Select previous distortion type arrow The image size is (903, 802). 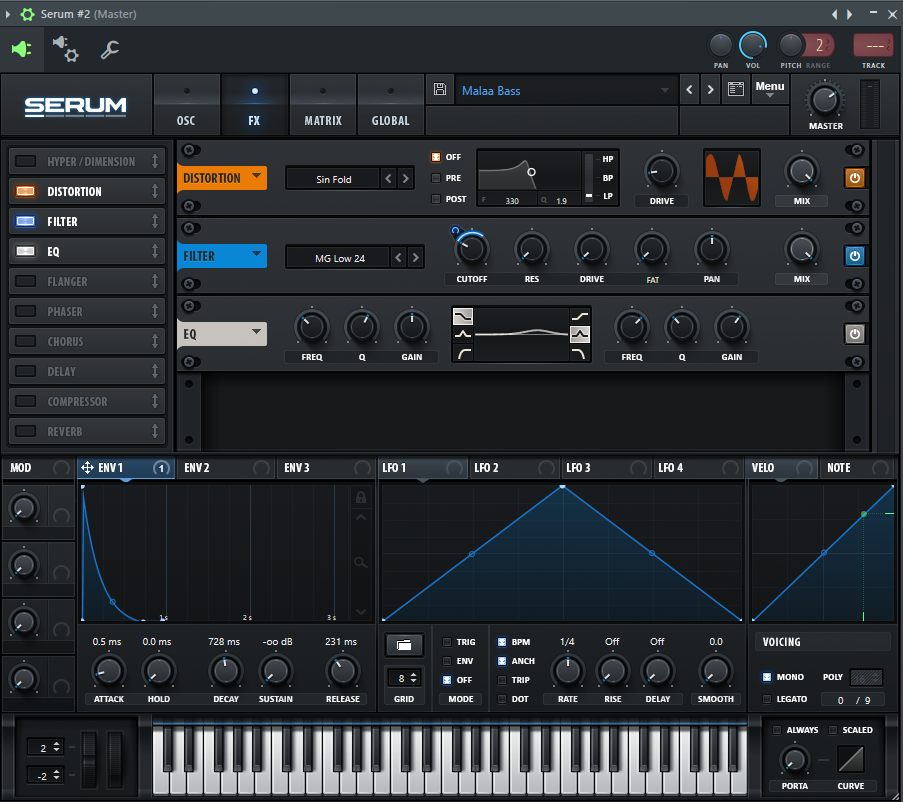[x=389, y=179]
